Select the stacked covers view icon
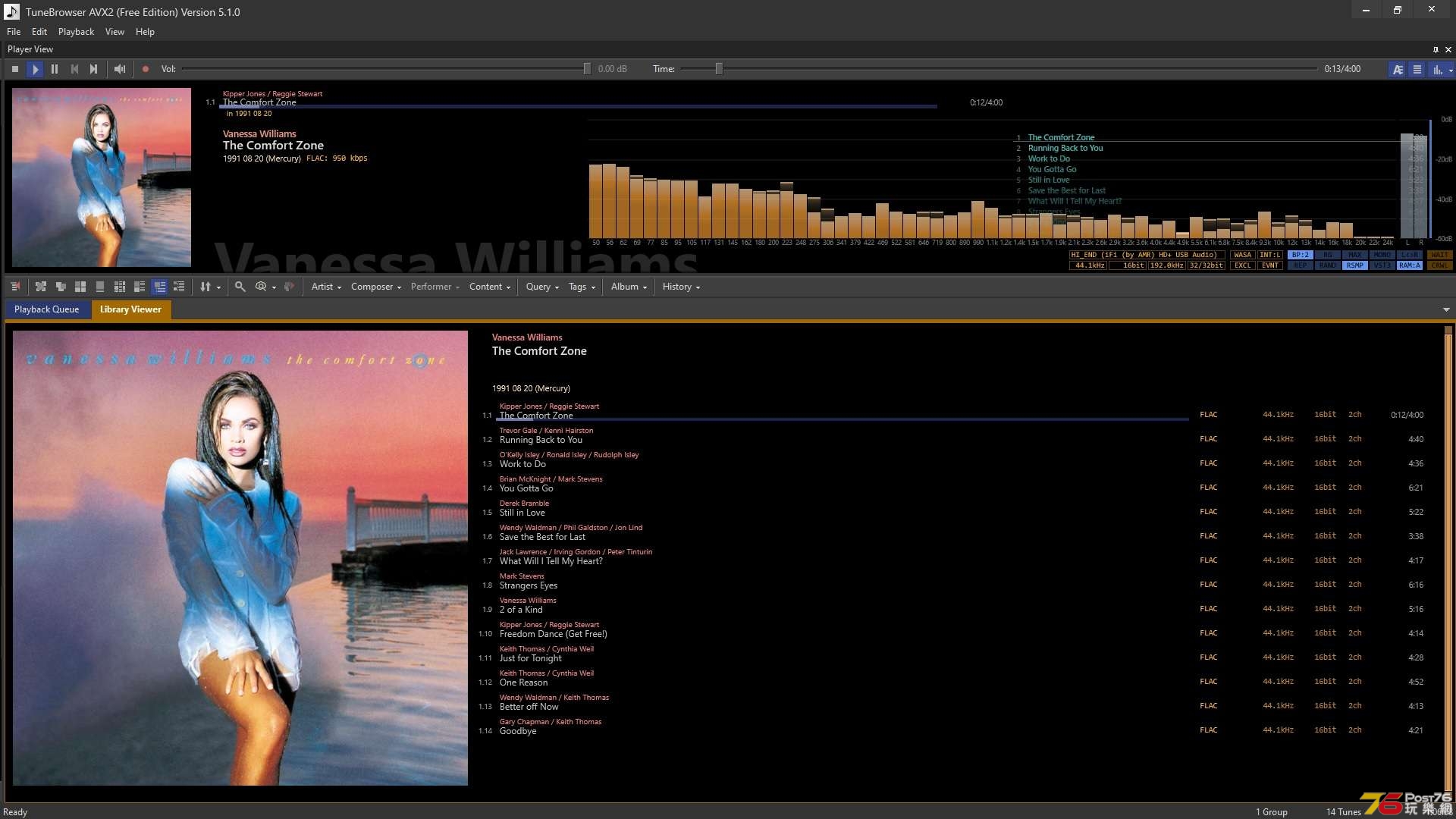The height and width of the screenshot is (819, 1456). (x=61, y=287)
